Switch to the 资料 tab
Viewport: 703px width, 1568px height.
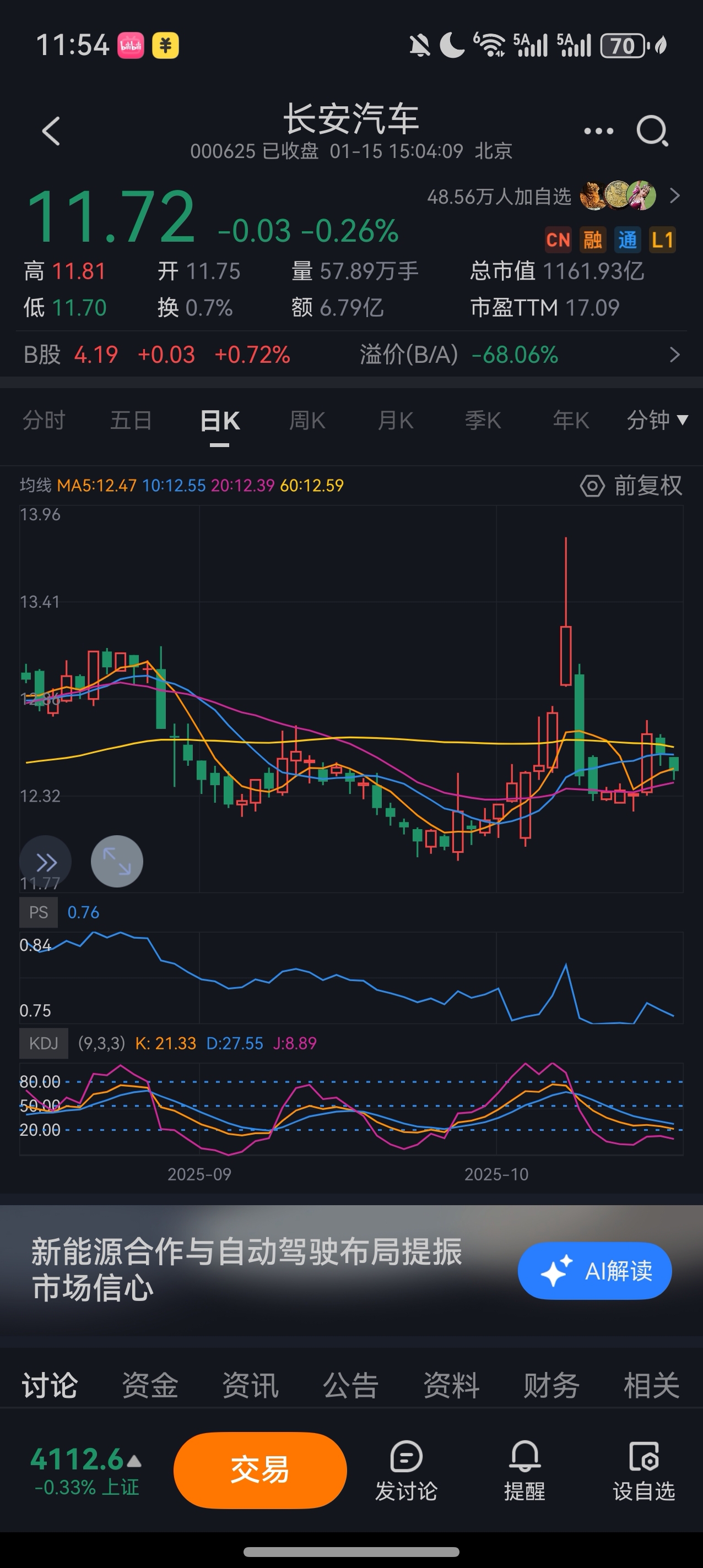451,1386
